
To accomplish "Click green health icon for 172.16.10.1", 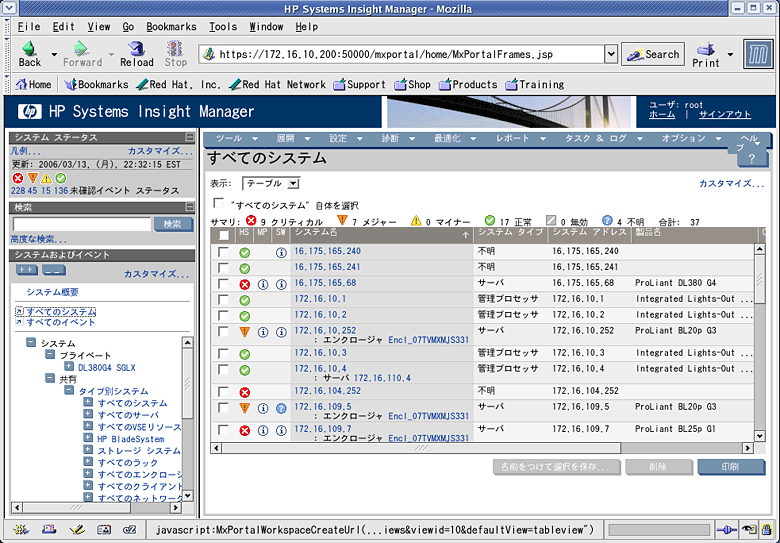I will click(244, 300).
